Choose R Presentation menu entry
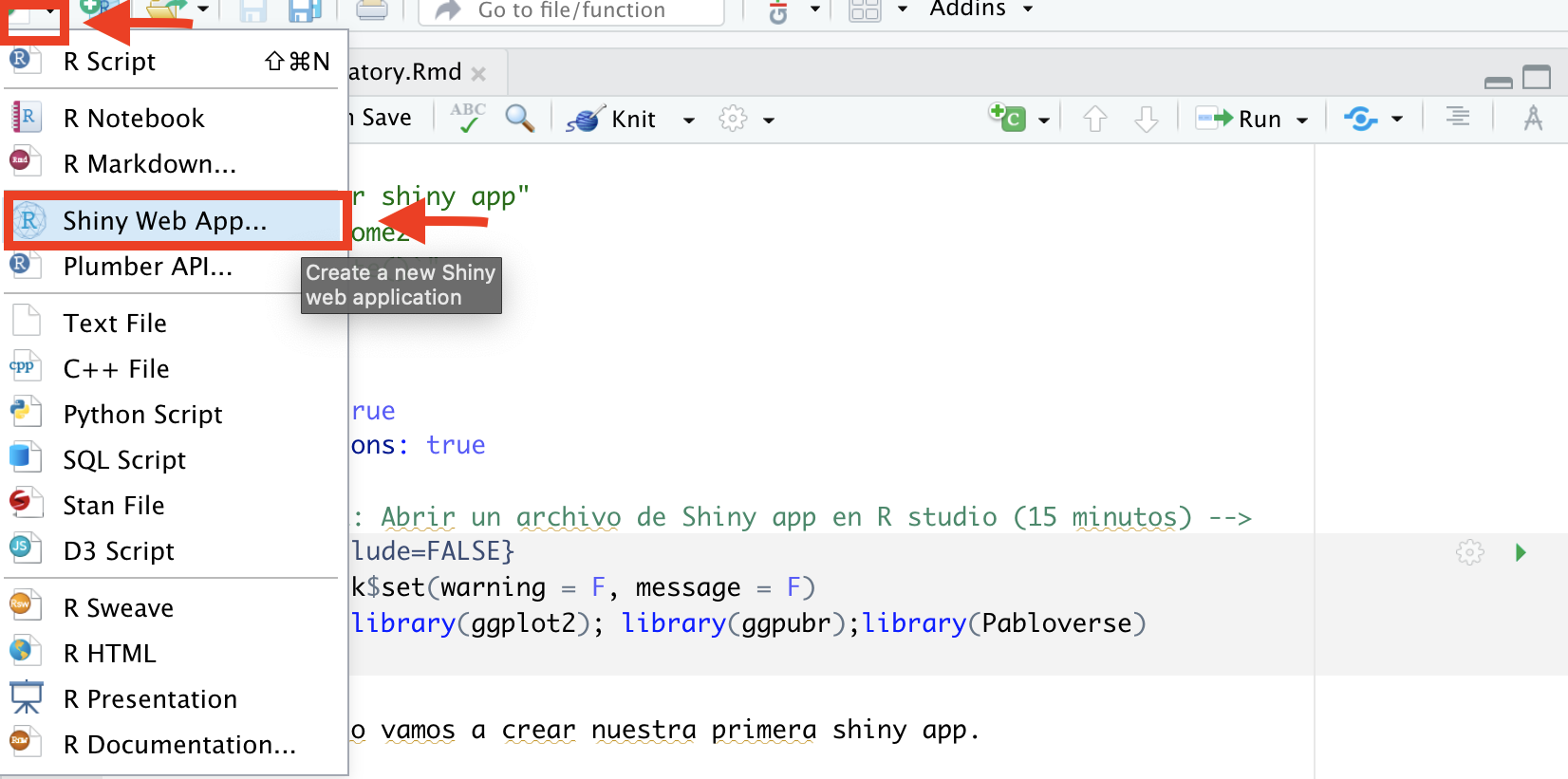This screenshot has width=1568, height=779. (173, 699)
